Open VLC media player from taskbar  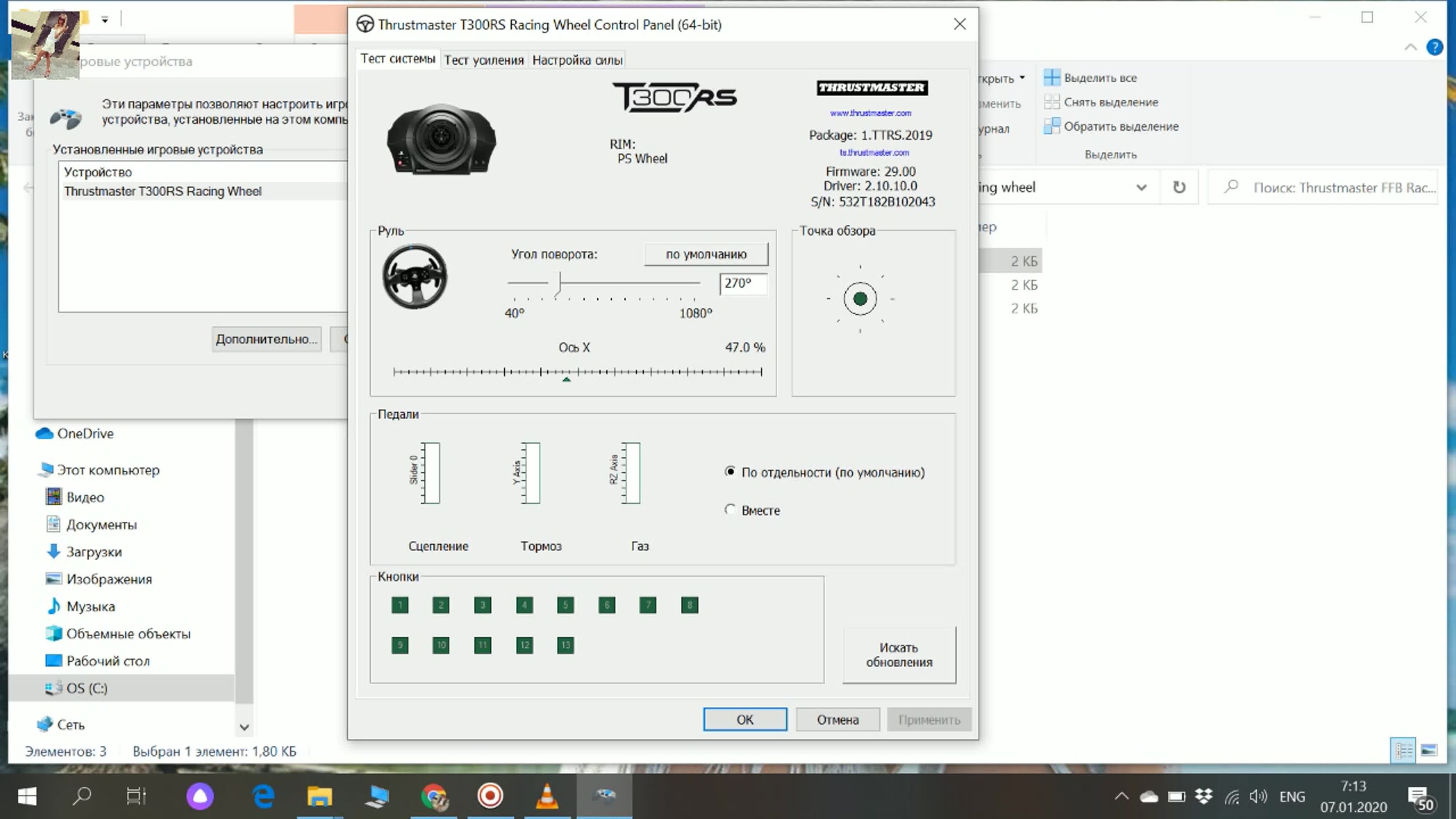click(x=547, y=796)
